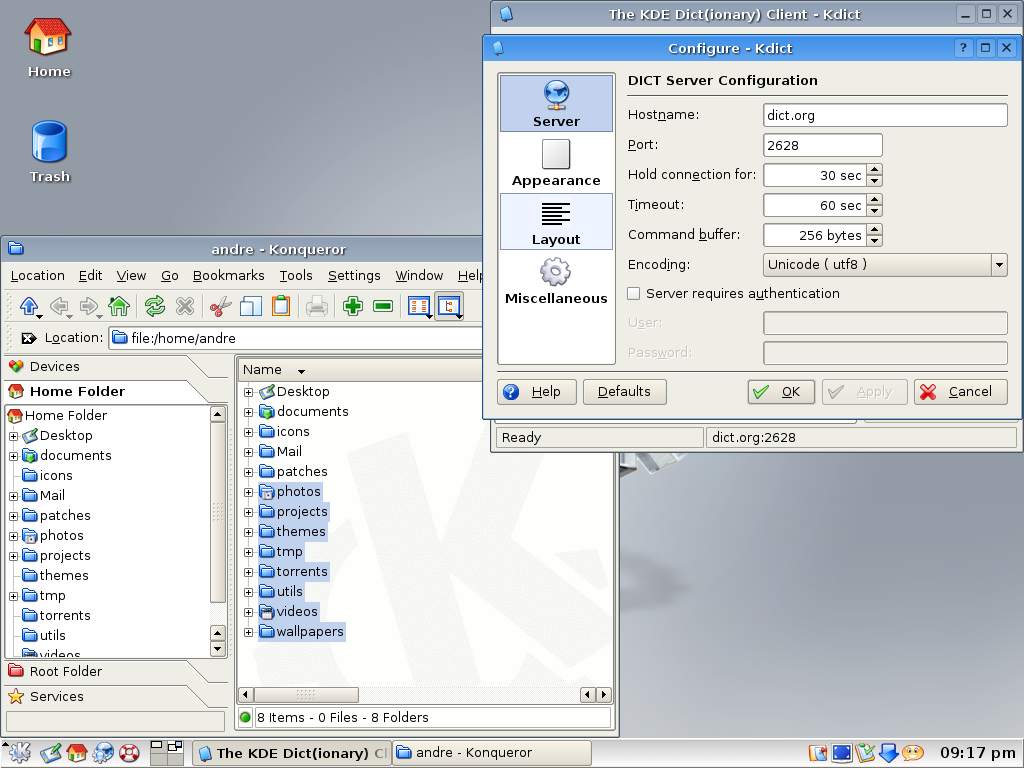1024x768 pixels.
Task: Click the Help button in Configure dialog
Action: tap(537, 392)
